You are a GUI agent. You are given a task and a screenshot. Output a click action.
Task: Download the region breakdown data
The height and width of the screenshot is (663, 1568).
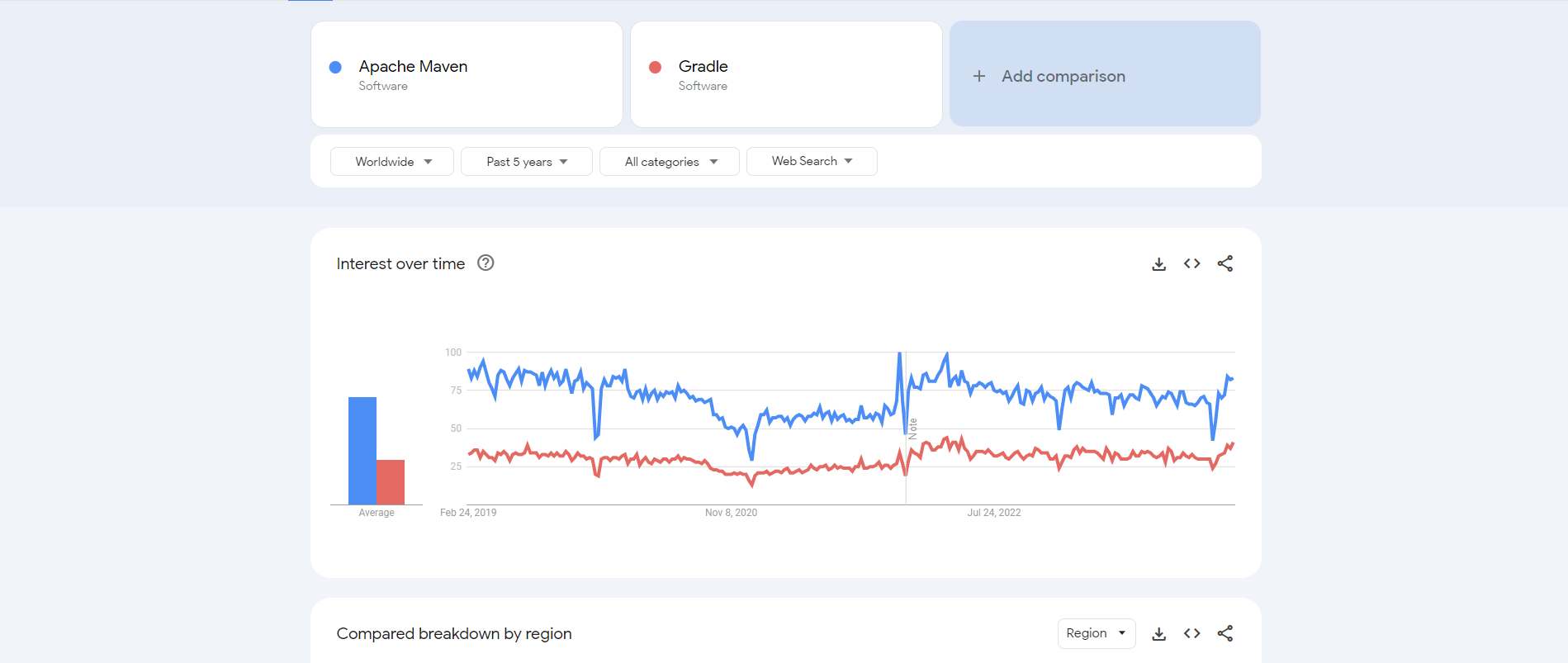pyautogui.click(x=1158, y=634)
